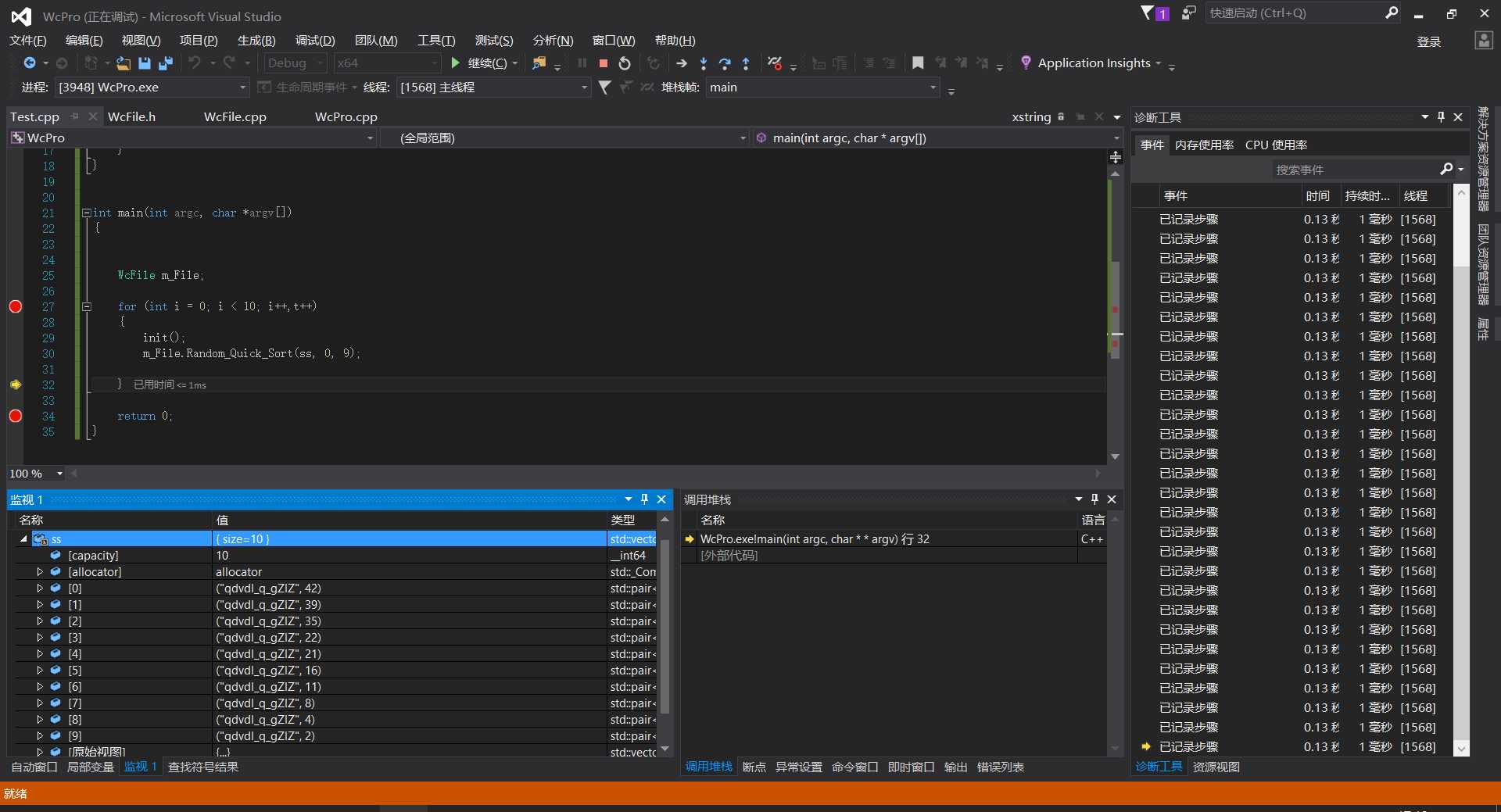This screenshot has height=812, width=1501.
Task: Click the thread filter funnel icon
Action: pos(604,88)
